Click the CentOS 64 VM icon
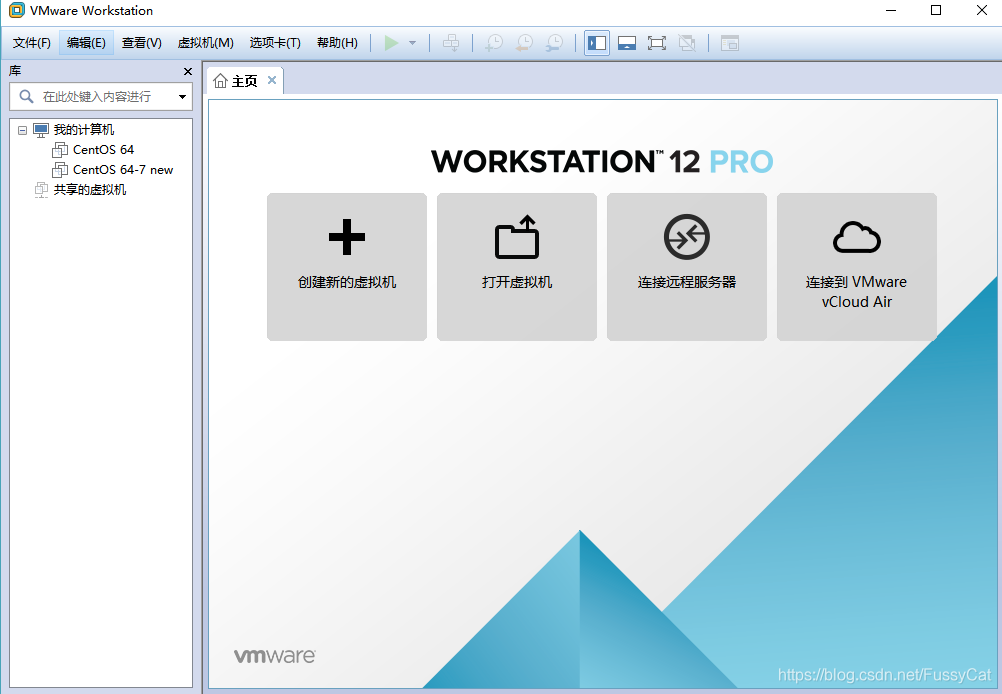Image resolution: width=1002 pixels, height=694 pixels. 60,150
